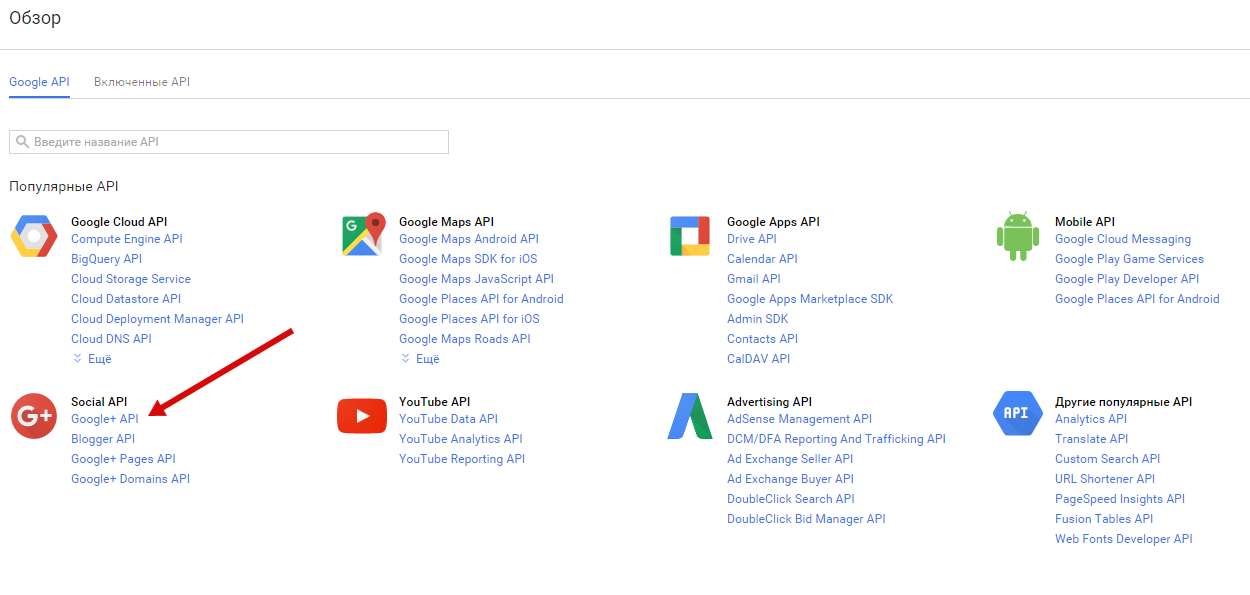The width and height of the screenshot is (1250, 595).
Task: Click the blue API hexagon icon
Action: [x=1017, y=414]
